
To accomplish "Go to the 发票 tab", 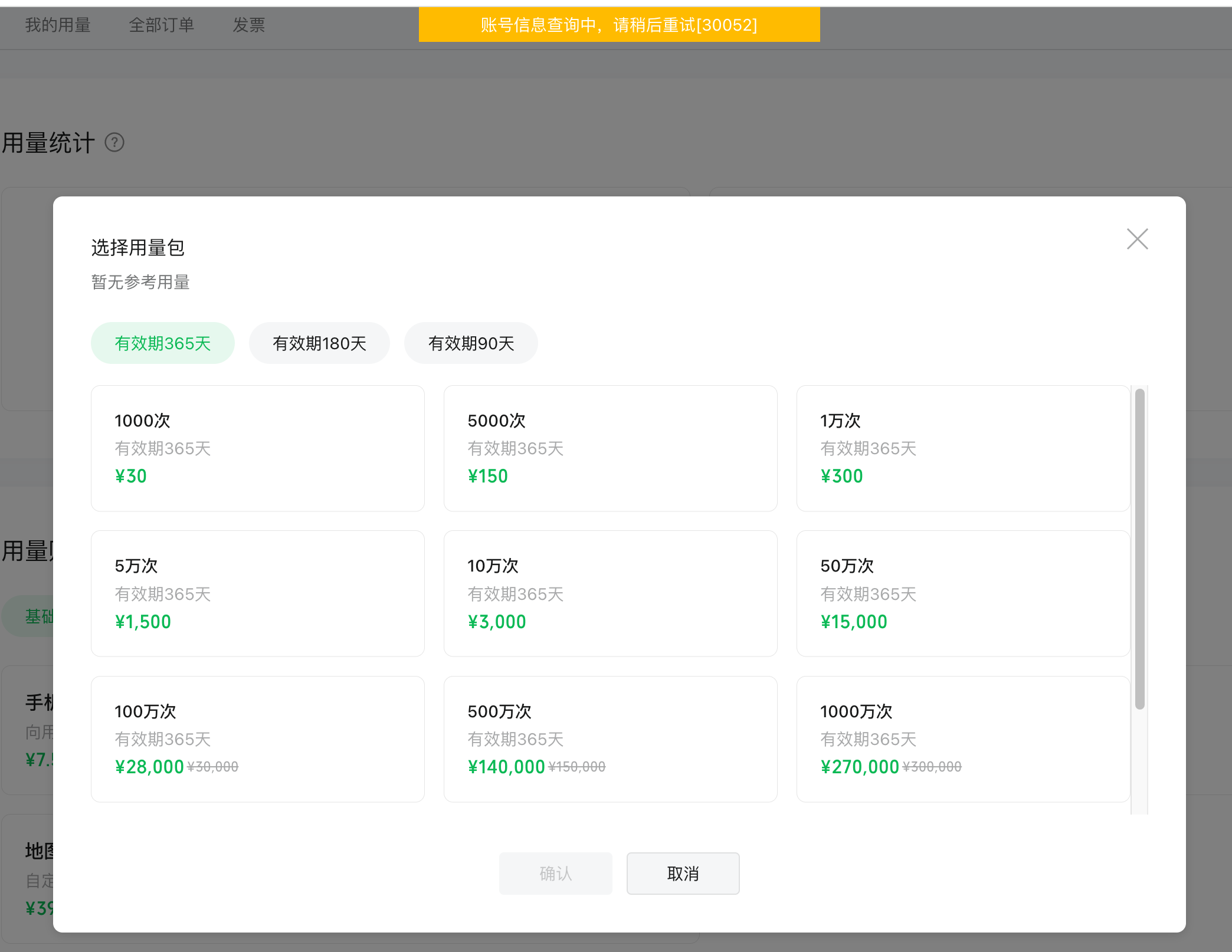I will click(248, 25).
